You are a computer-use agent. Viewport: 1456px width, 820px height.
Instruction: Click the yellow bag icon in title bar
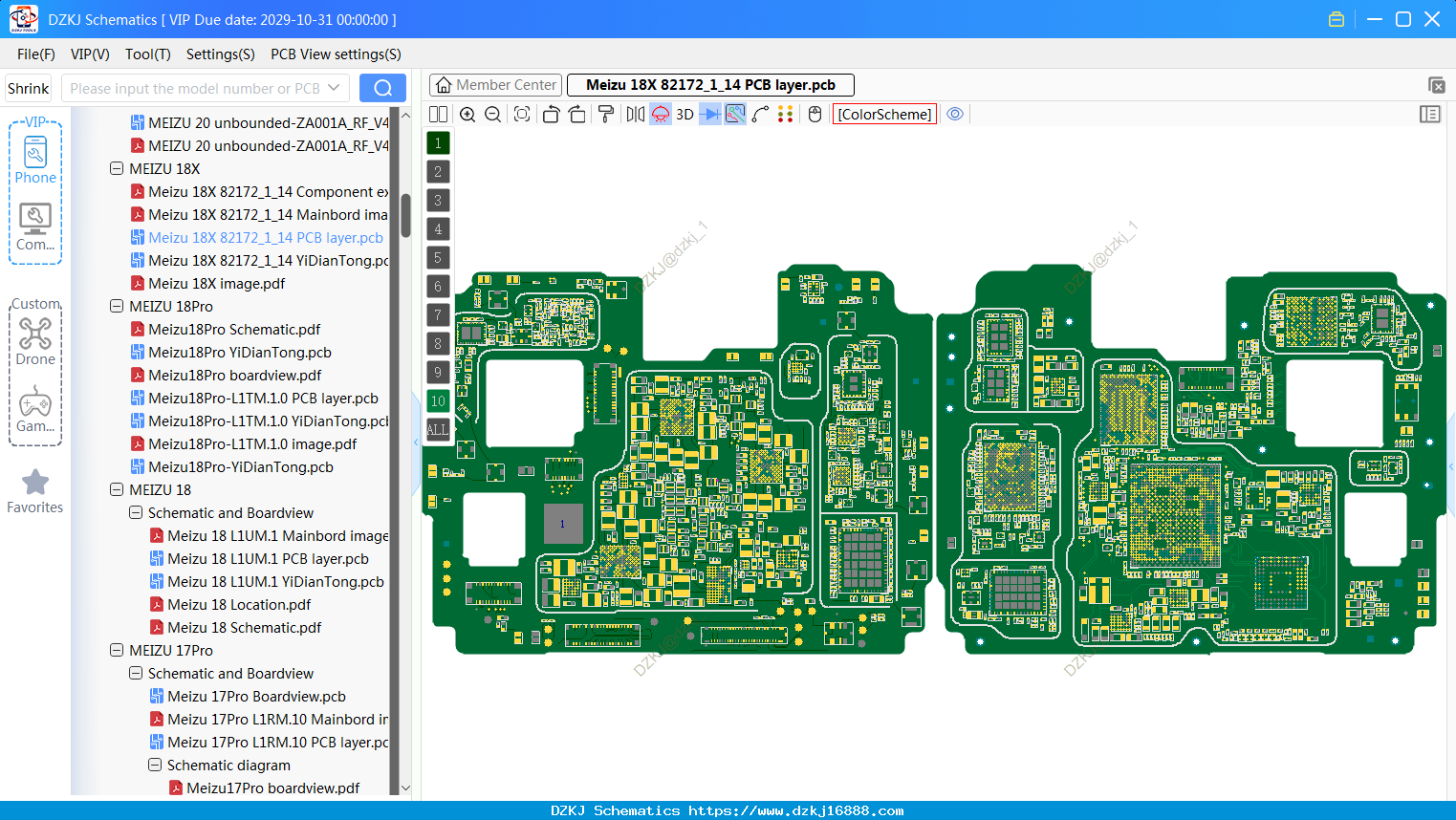point(1336,19)
